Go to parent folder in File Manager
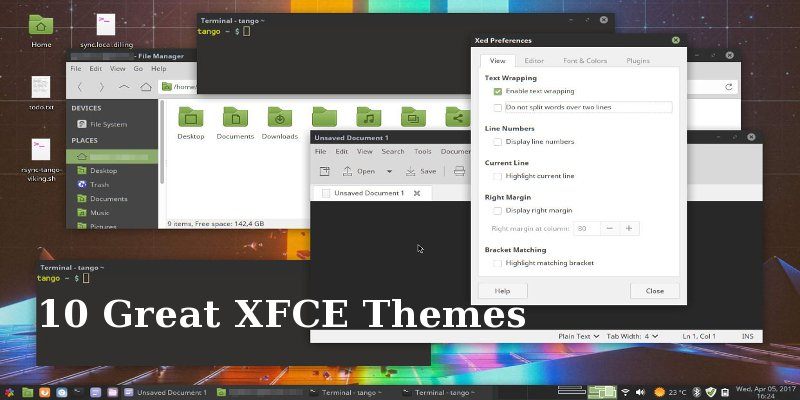 pyautogui.click(x=123, y=87)
